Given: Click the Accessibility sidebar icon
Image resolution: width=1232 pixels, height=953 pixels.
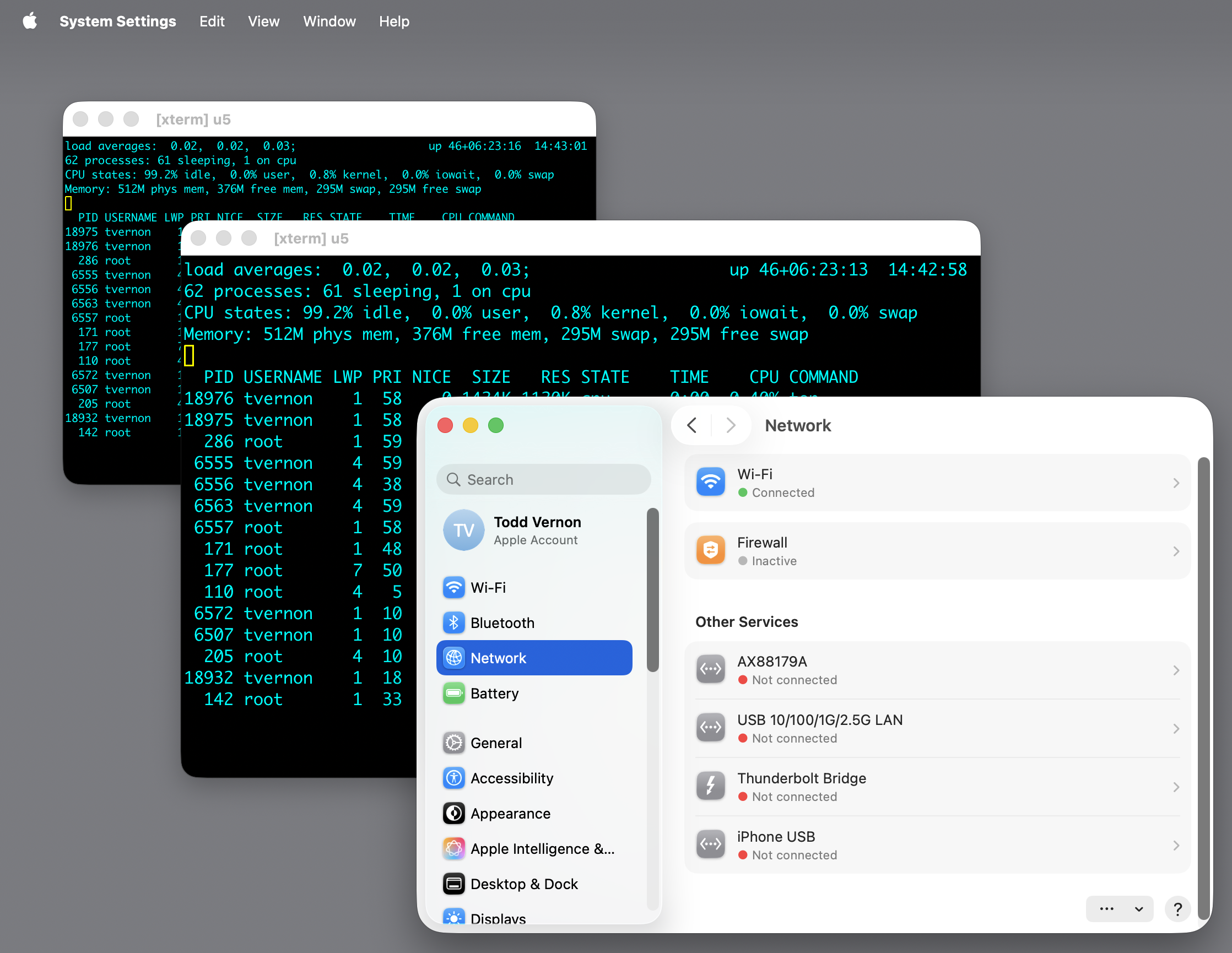Looking at the screenshot, I should 453,778.
